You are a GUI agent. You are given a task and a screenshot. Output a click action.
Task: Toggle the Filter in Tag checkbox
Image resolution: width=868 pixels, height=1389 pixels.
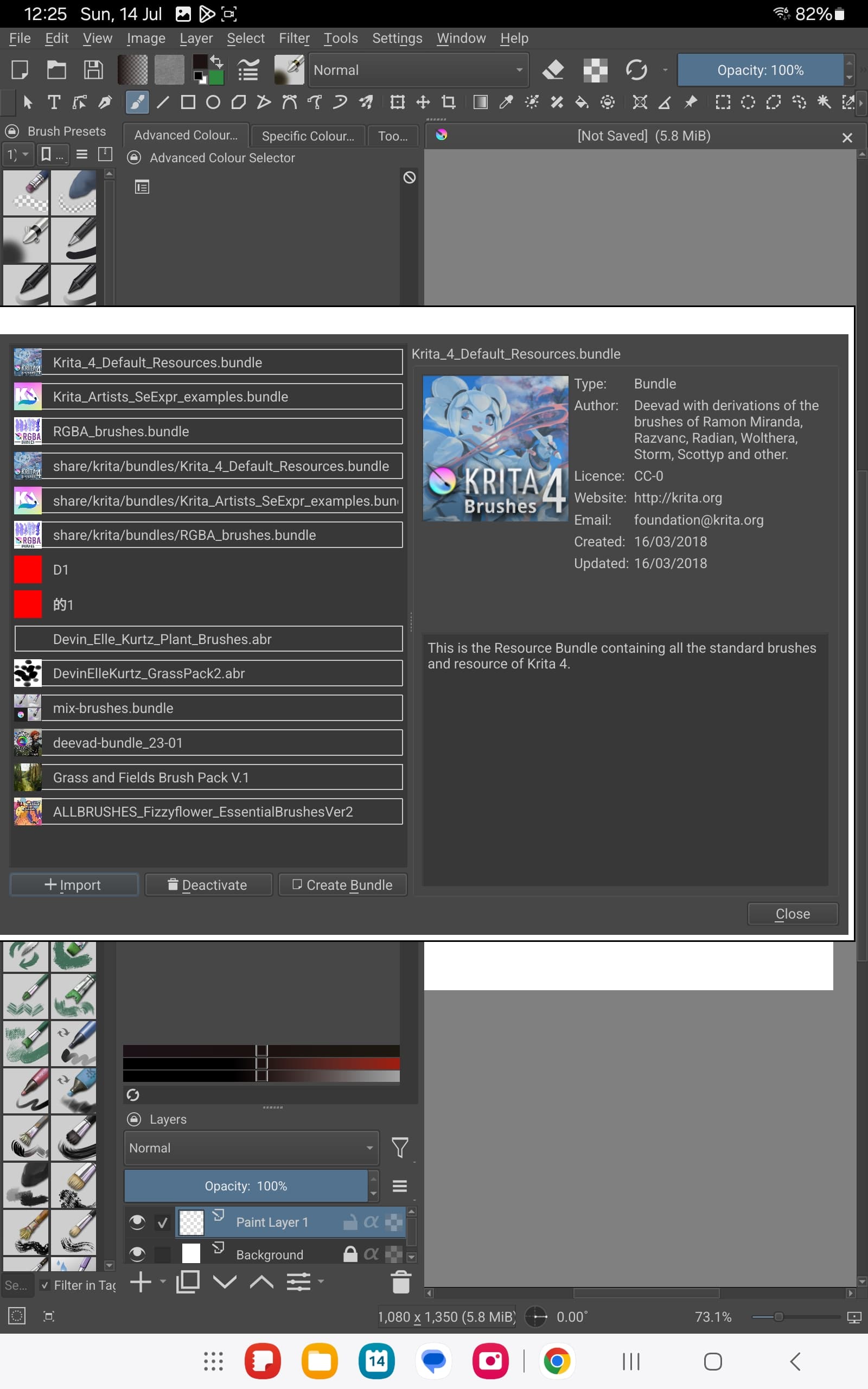click(x=45, y=1285)
